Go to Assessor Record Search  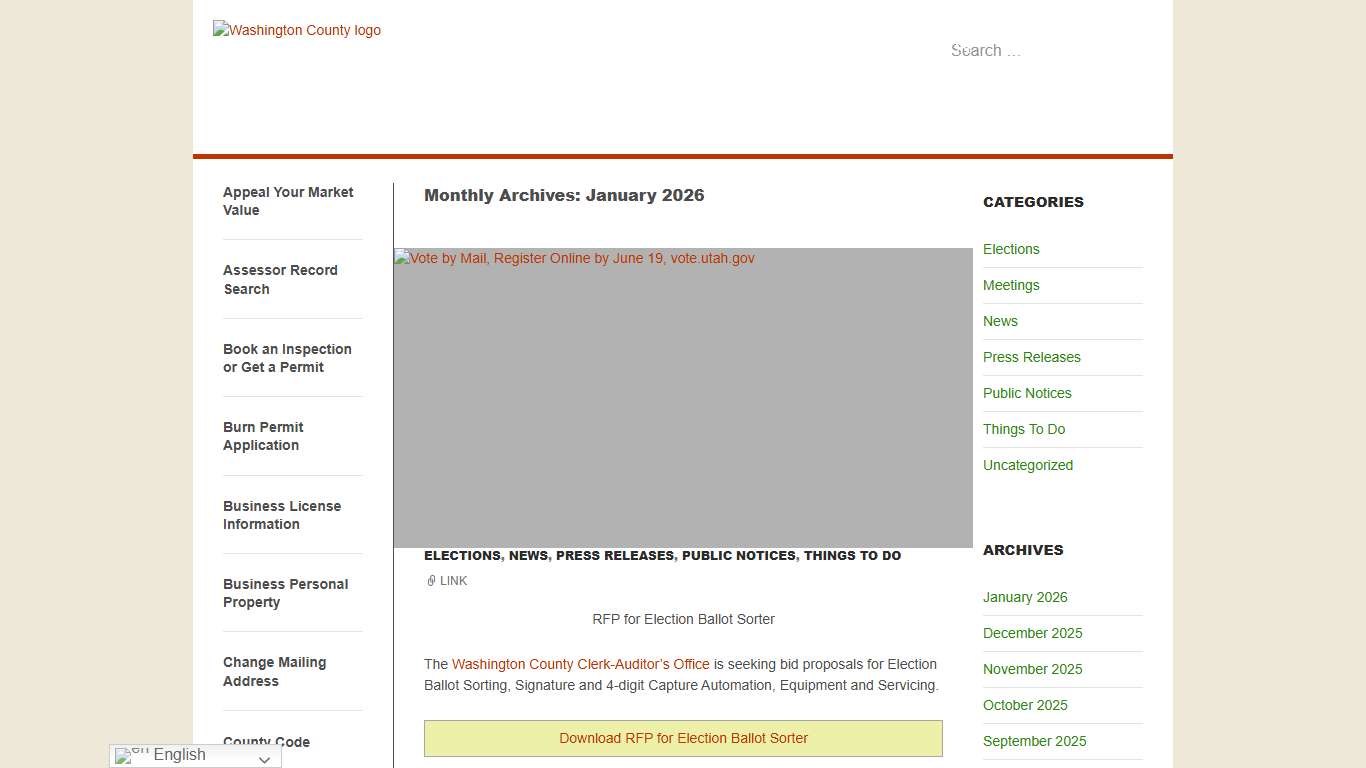[x=280, y=280]
